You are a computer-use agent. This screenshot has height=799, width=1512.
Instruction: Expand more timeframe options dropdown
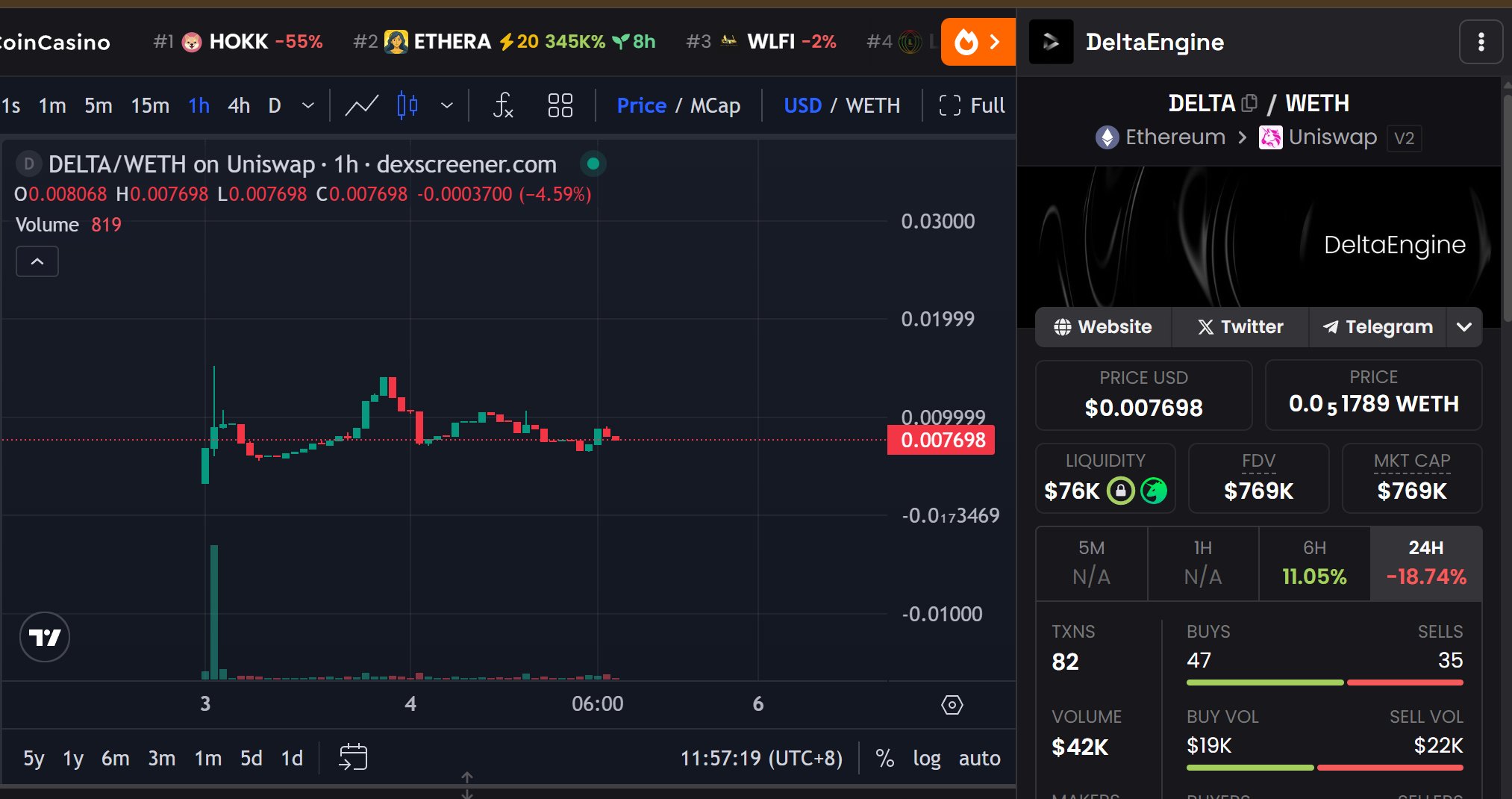pos(307,105)
